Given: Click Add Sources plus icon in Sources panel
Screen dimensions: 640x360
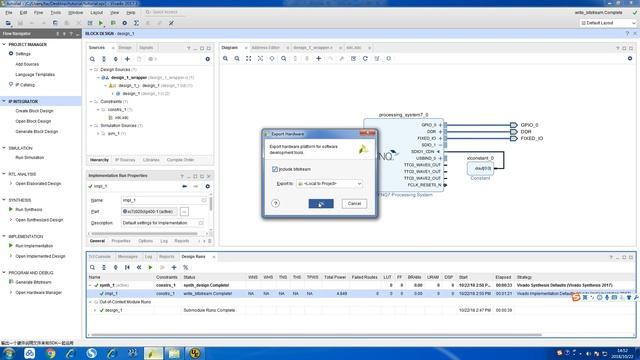Looking at the screenshot, I should point(127,59).
